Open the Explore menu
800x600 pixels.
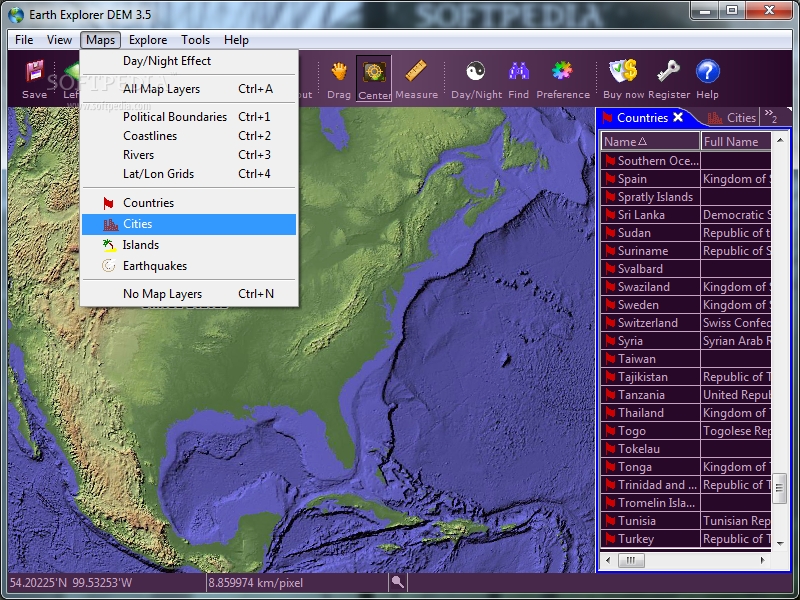[148, 40]
